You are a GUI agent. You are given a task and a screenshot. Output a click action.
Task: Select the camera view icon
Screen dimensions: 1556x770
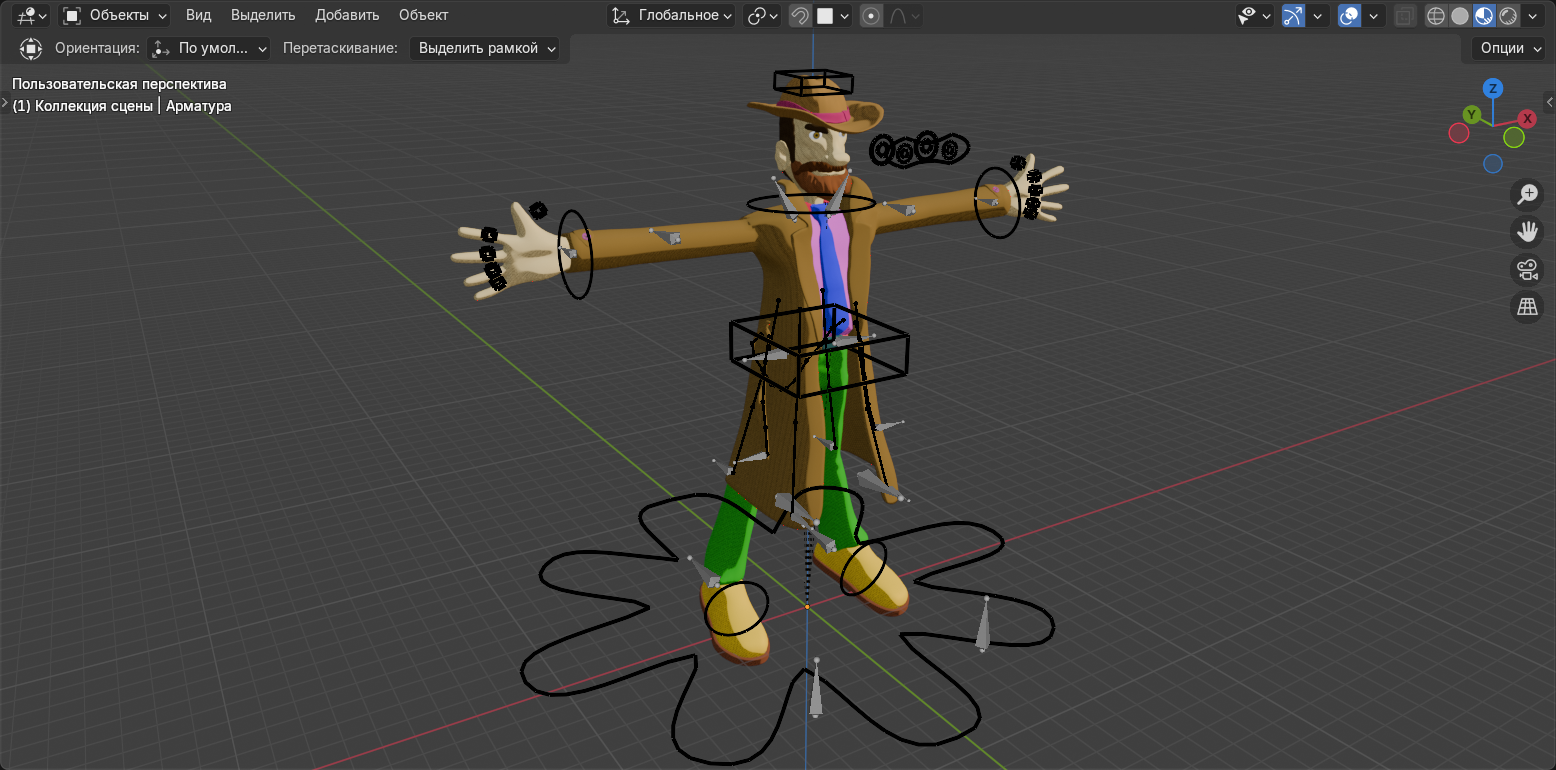[x=1527, y=269]
